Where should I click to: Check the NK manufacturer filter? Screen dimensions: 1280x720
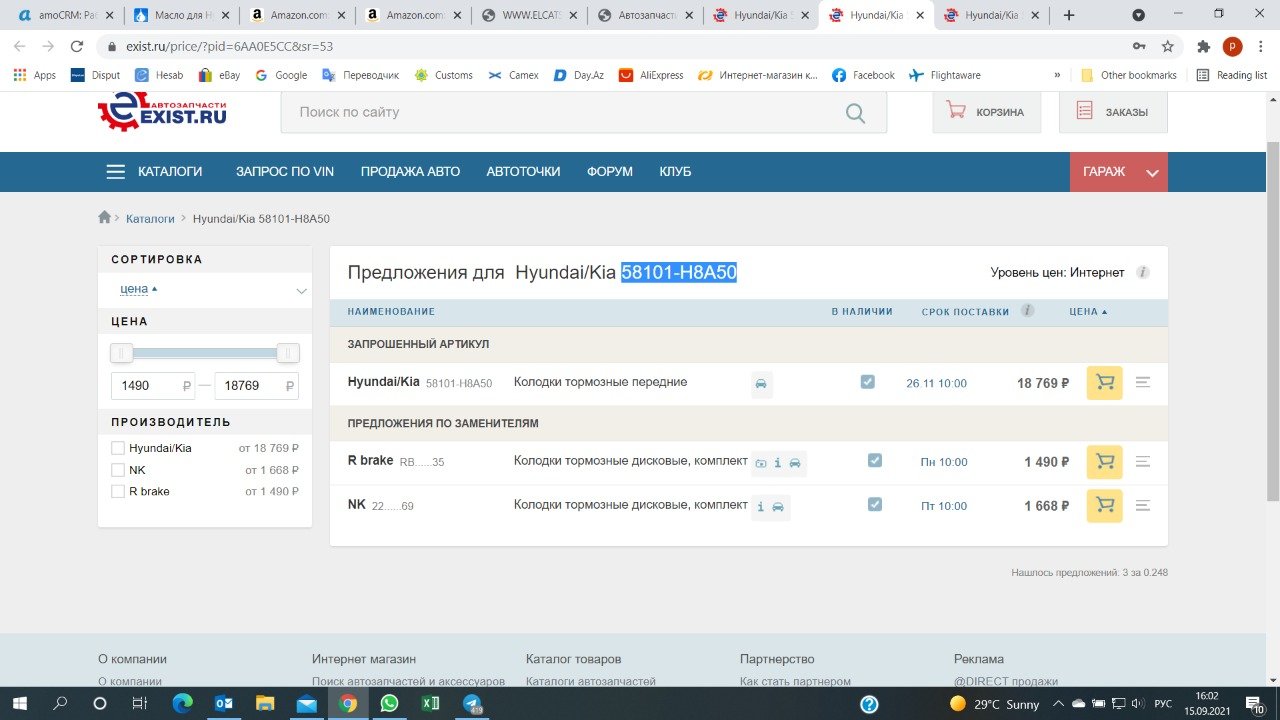click(x=118, y=470)
